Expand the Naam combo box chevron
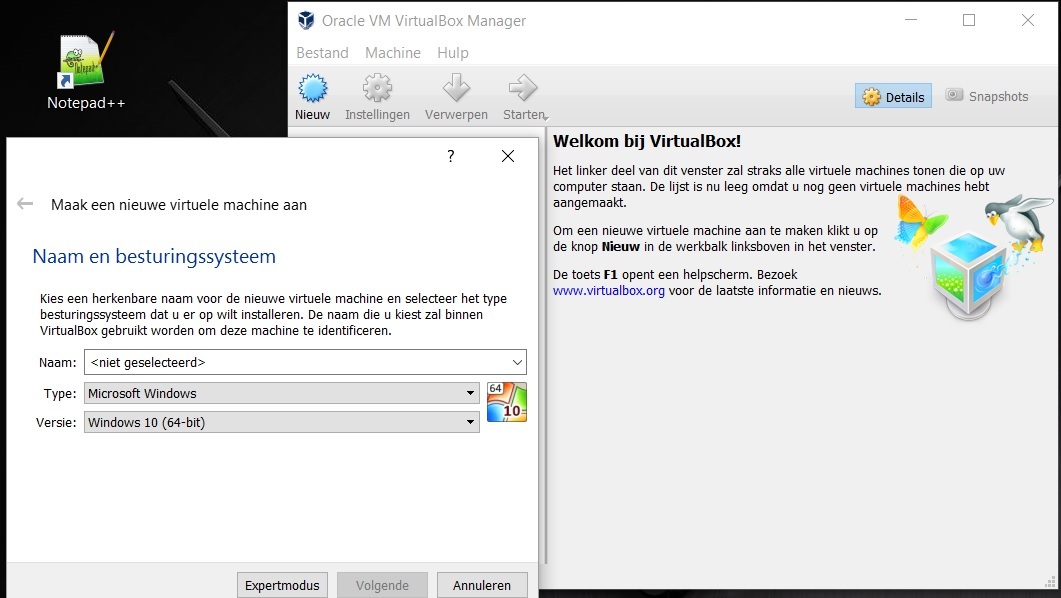This screenshot has width=1061, height=598. click(x=518, y=362)
